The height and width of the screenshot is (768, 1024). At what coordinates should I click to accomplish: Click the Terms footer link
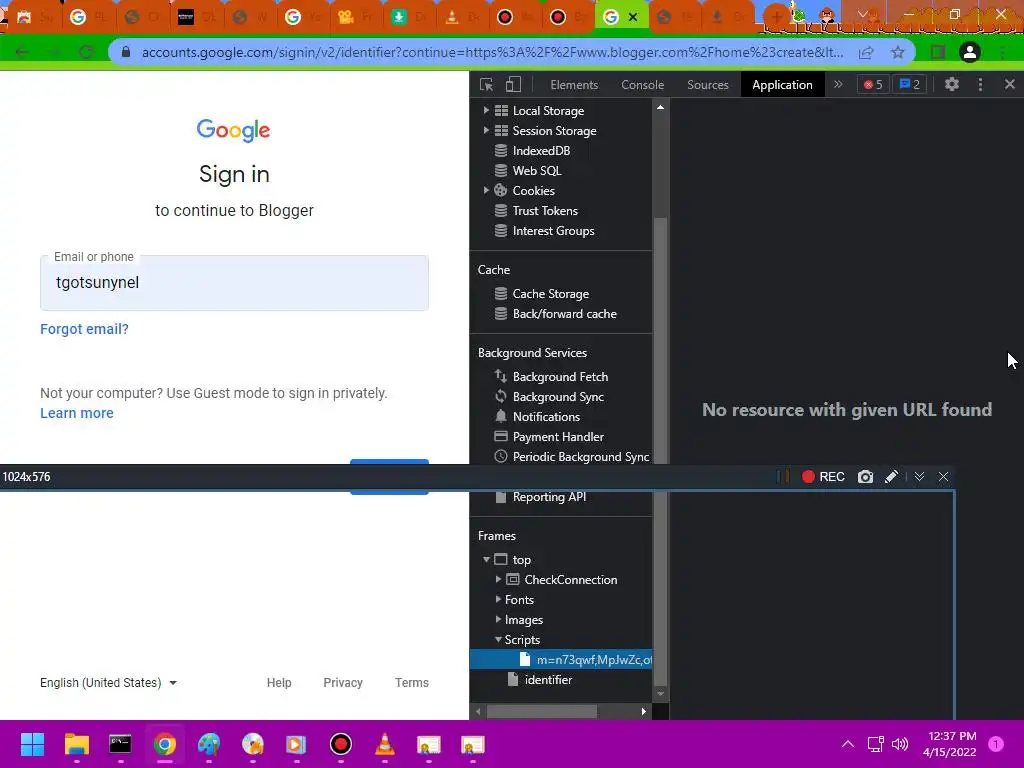[411, 682]
